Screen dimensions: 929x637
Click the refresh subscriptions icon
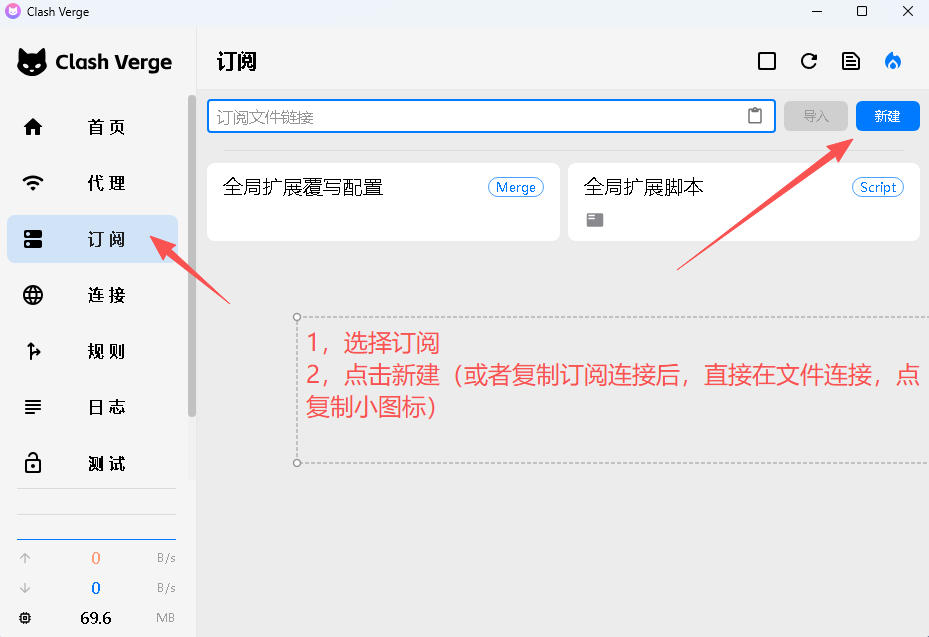(x=809, y=61)
